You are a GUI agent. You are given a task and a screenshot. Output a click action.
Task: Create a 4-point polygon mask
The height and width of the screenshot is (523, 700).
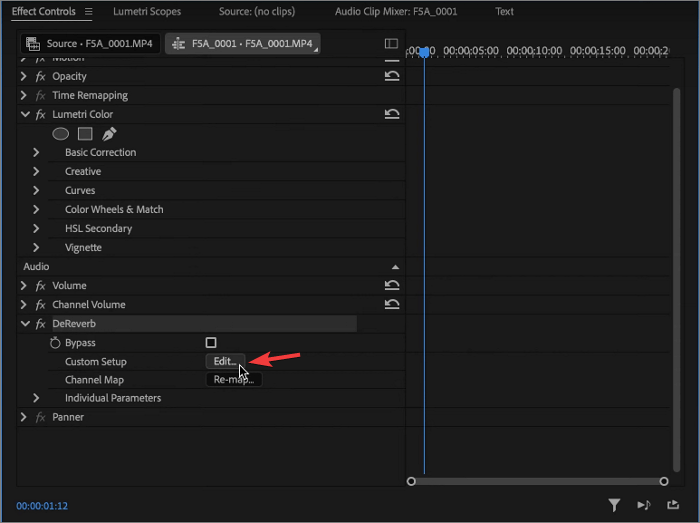85,134
